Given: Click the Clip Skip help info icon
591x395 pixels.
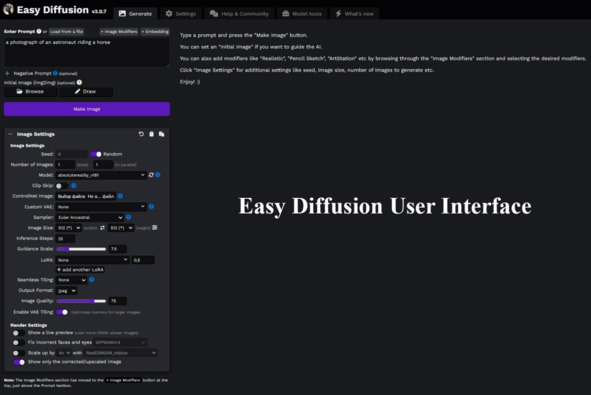Looking at the screenshot, I should [x=74, y=185].
